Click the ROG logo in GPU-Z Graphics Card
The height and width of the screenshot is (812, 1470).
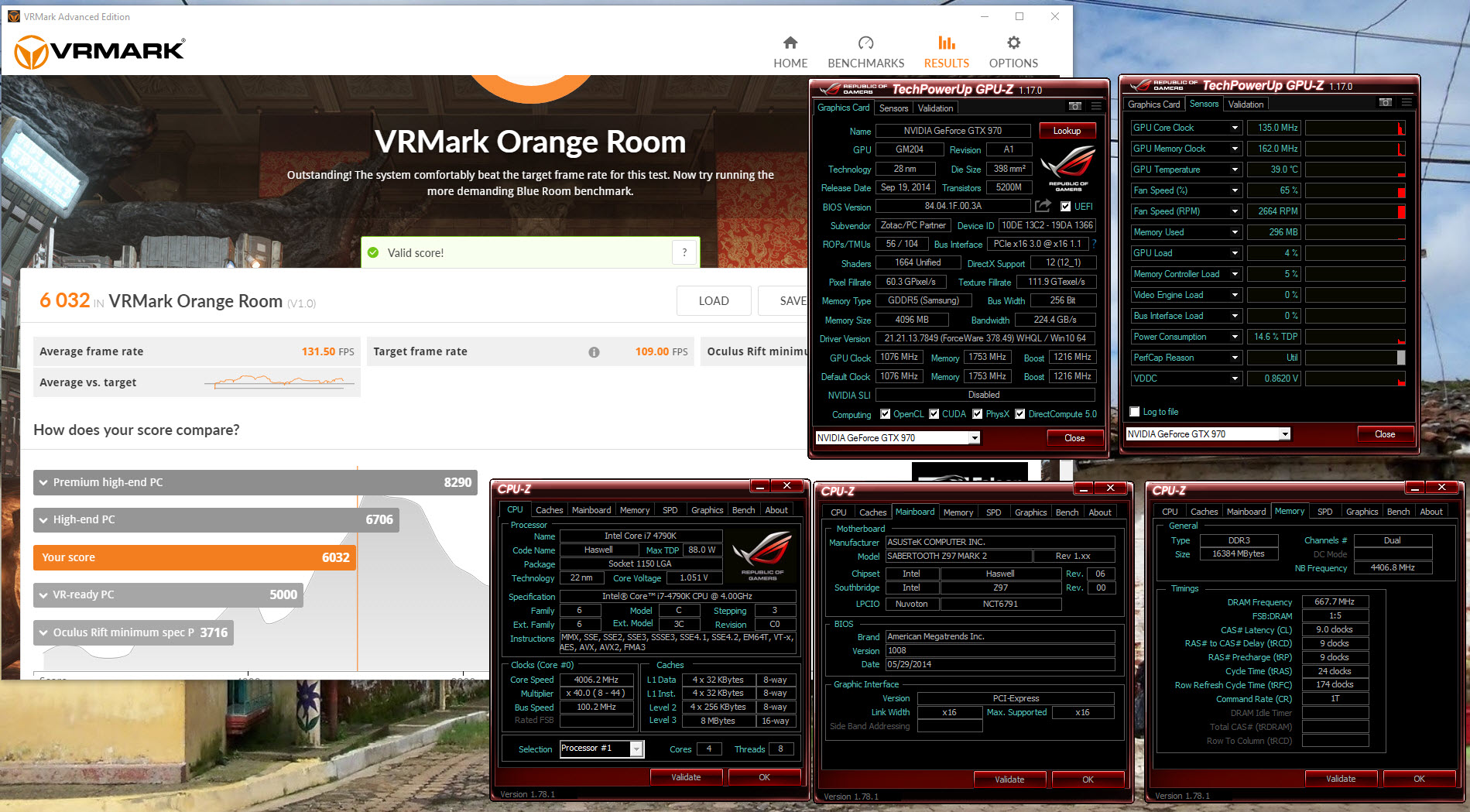1068,168
